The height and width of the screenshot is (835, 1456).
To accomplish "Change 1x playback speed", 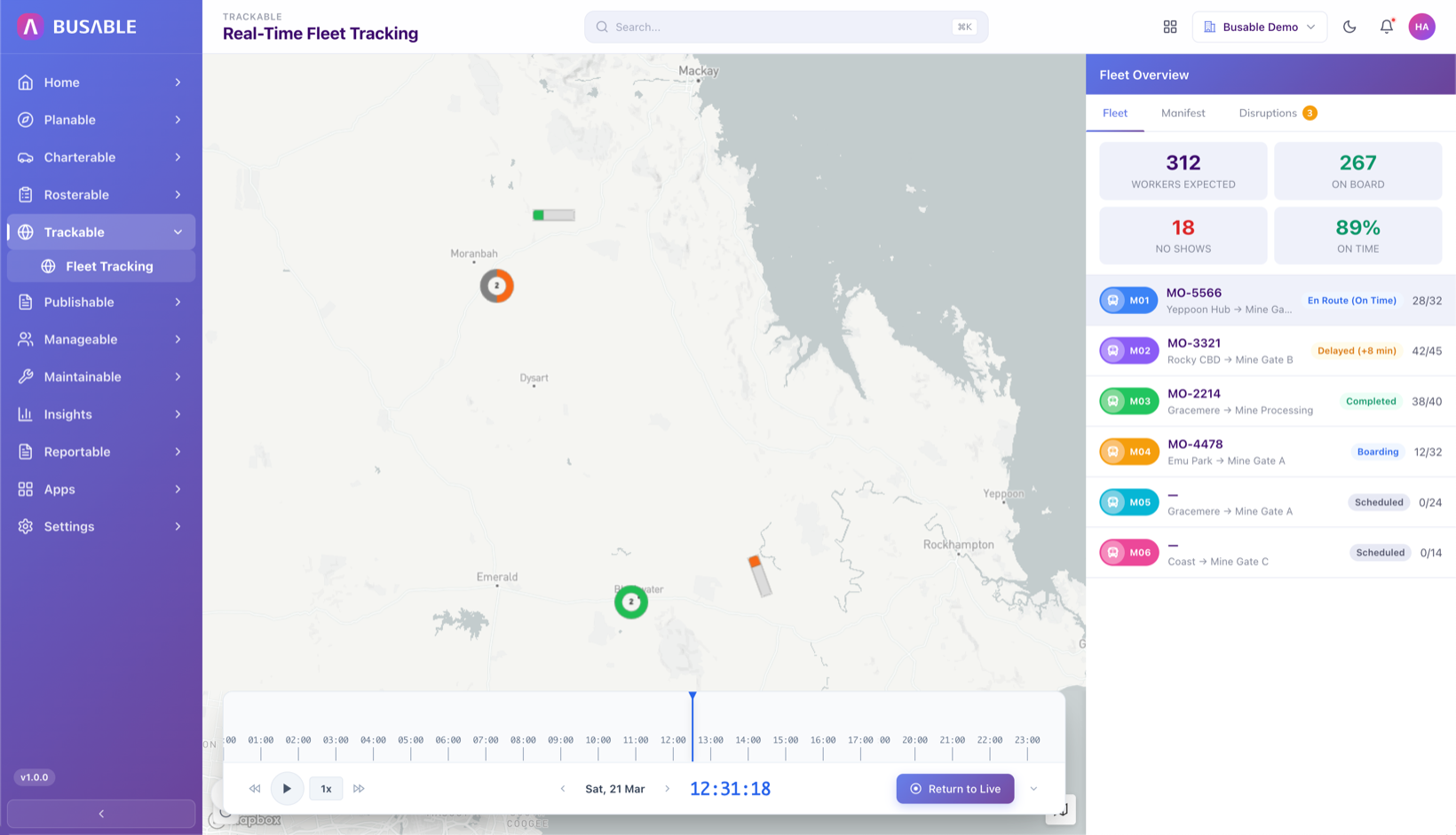I will pyautogui.click(x=326, y=788).
